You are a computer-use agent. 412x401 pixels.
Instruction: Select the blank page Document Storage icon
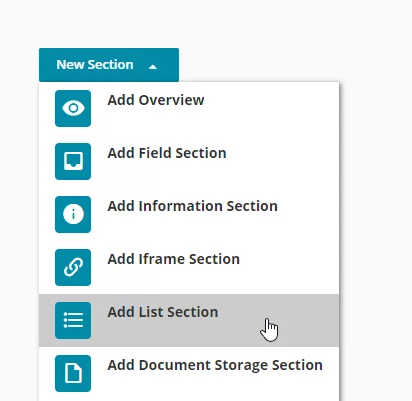73,373
